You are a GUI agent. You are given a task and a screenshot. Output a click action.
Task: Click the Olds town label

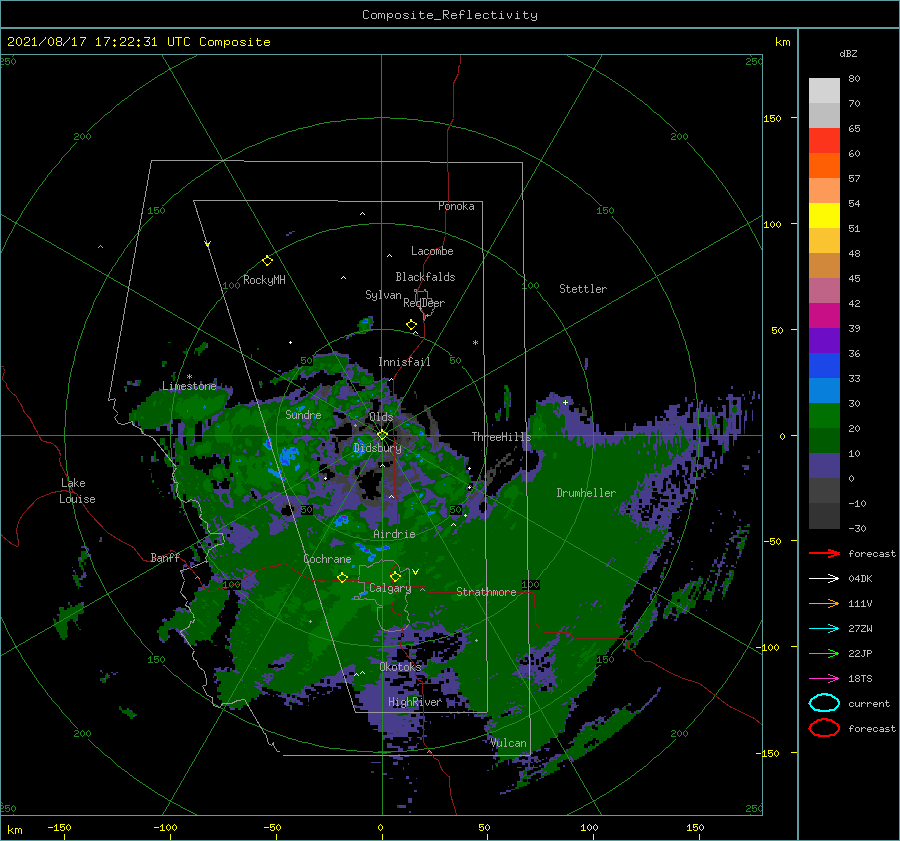tap(381, 417)
